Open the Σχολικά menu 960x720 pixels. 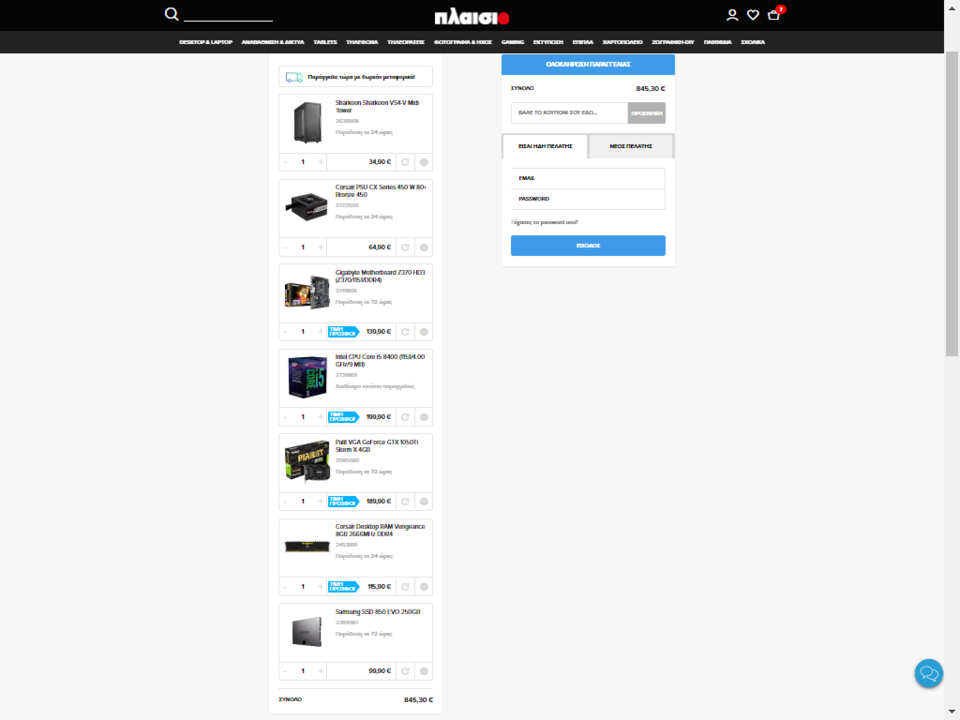click(753, 42)
